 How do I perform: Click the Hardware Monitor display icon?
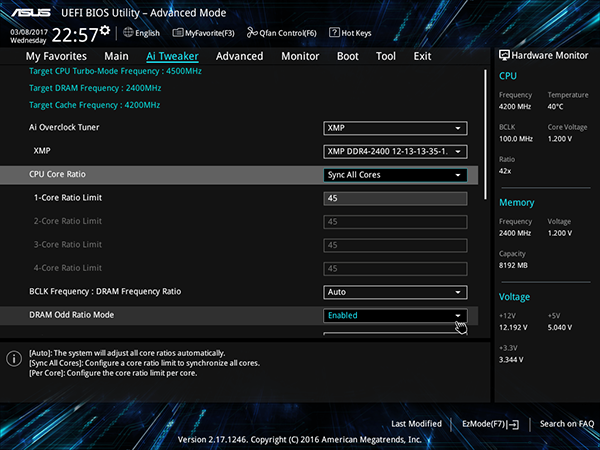click(504, 55)
